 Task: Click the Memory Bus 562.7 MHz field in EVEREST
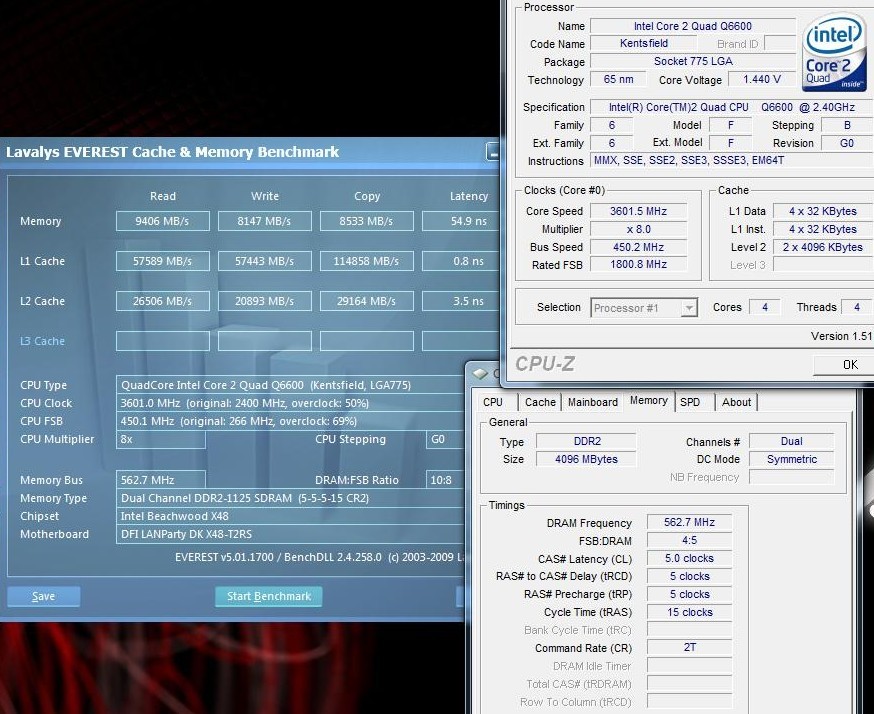(161, 480)
